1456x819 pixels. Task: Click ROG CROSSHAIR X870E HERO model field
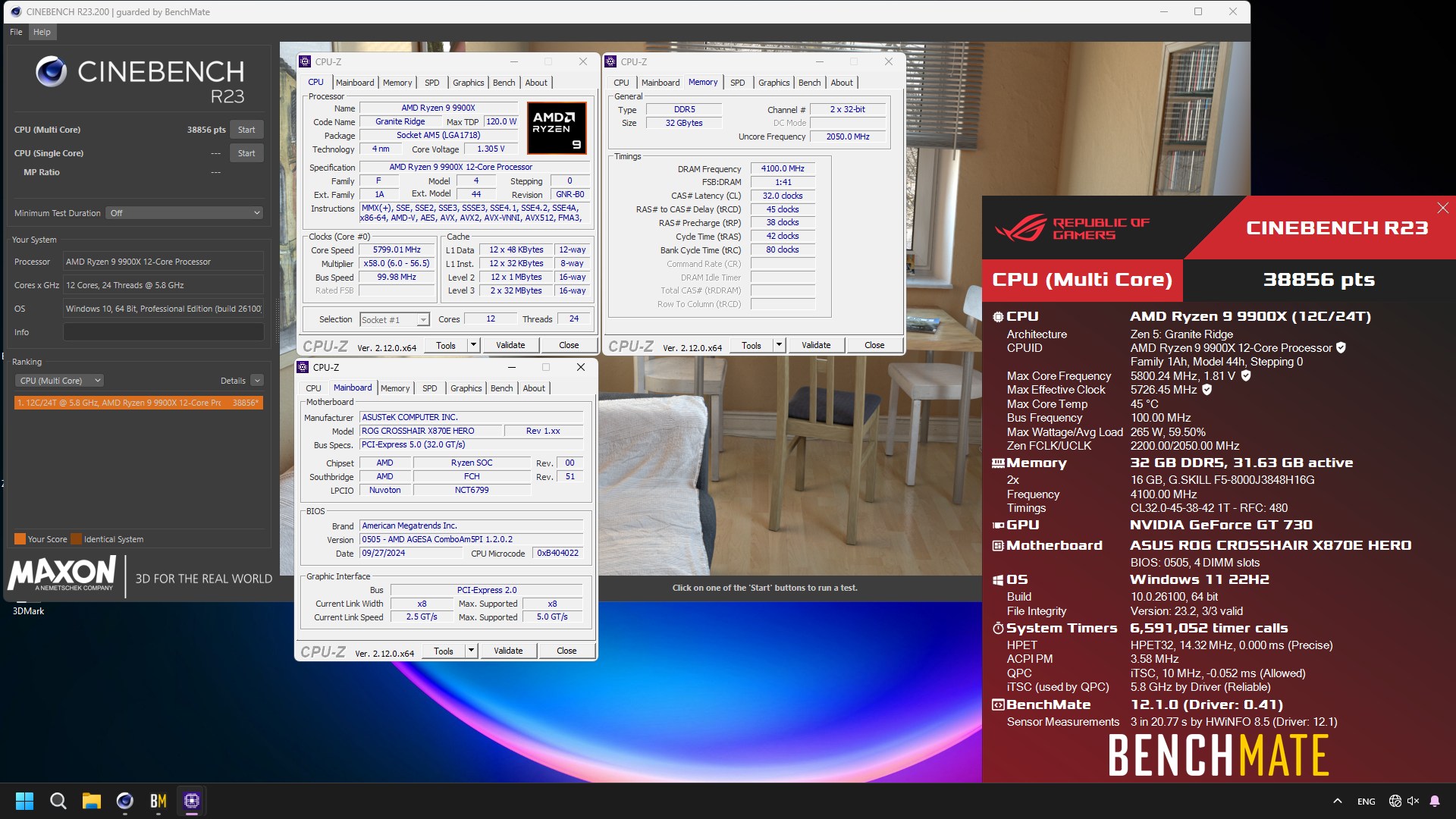coord(431,431)
